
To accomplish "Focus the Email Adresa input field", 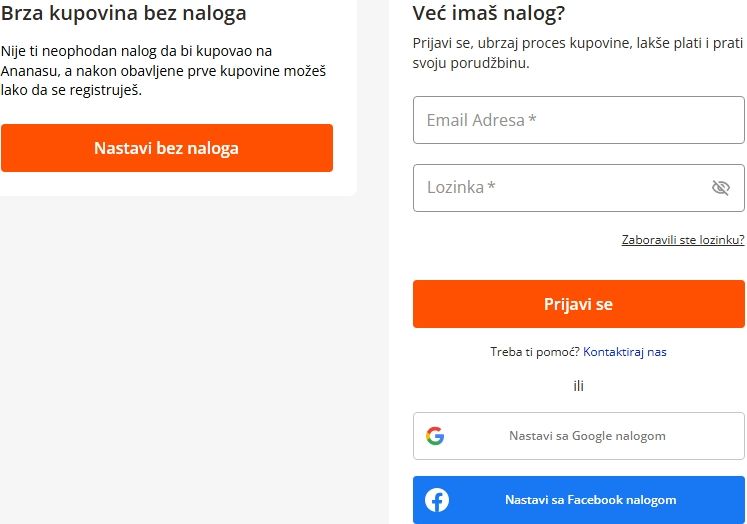I will tap(578, 120).
